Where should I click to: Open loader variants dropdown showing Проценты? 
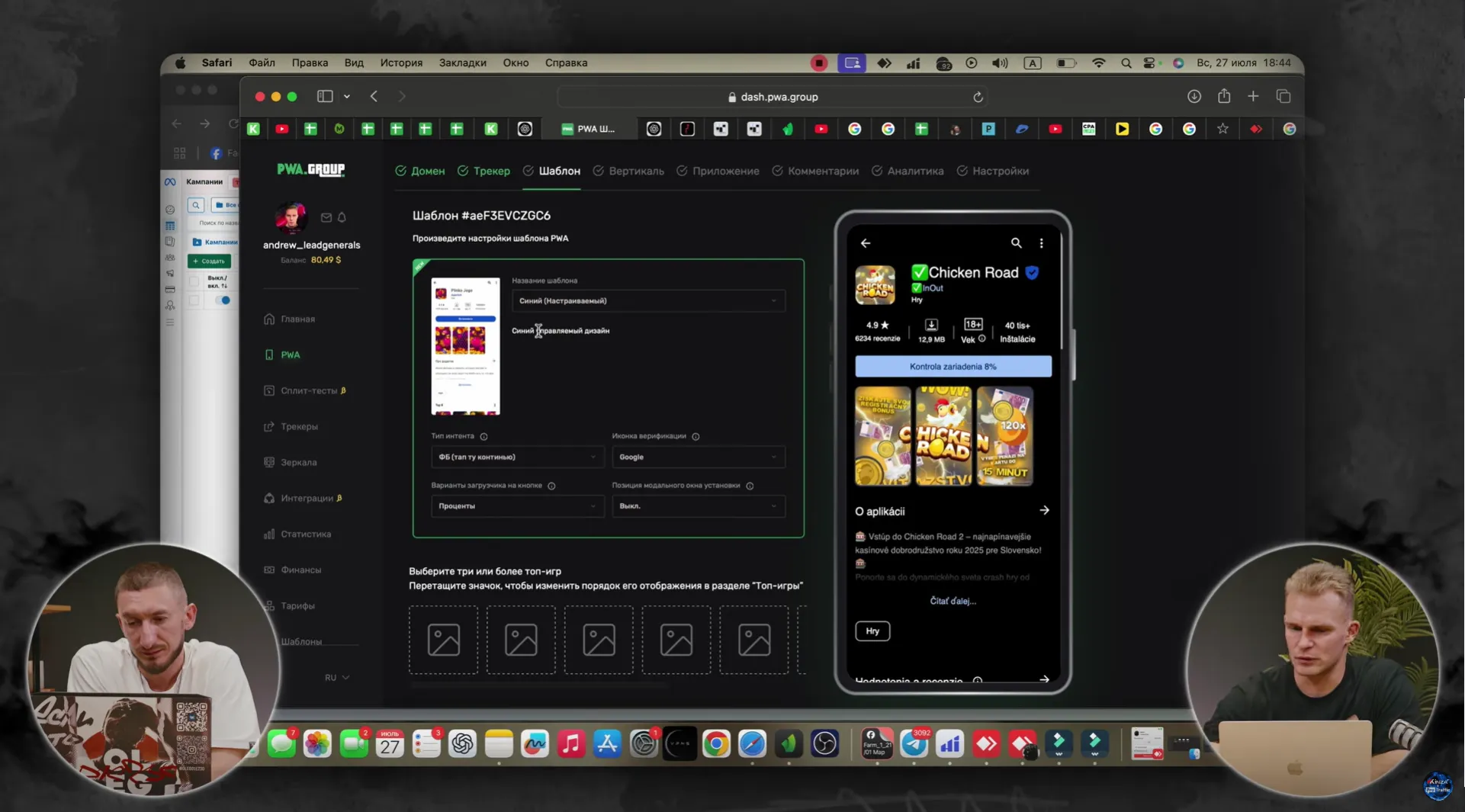pos(517,506)
